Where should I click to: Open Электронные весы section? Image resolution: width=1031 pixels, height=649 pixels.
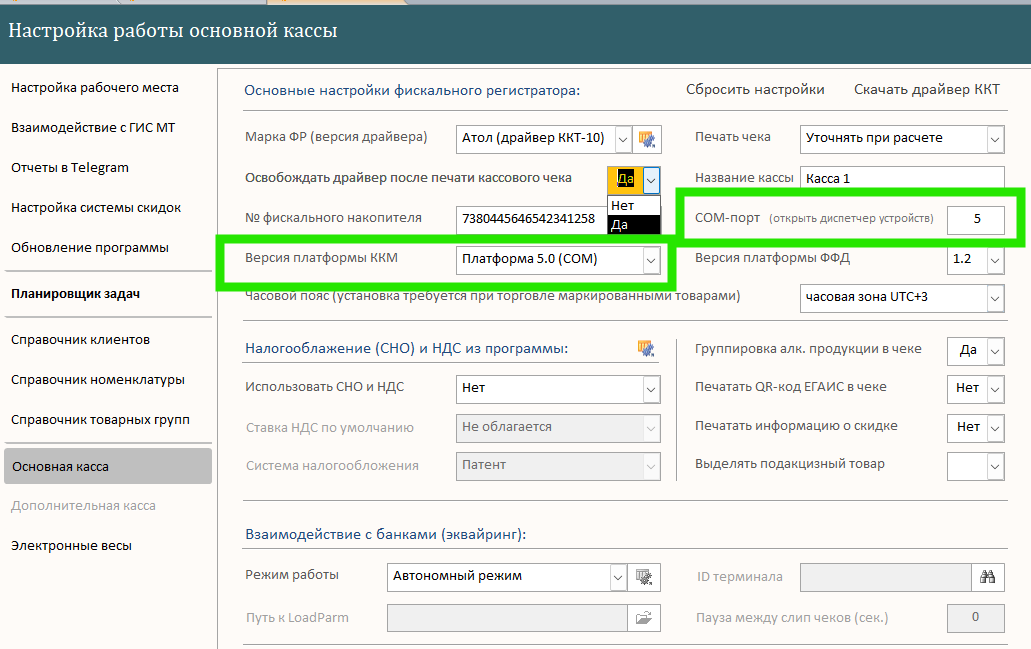pos(71,546)
